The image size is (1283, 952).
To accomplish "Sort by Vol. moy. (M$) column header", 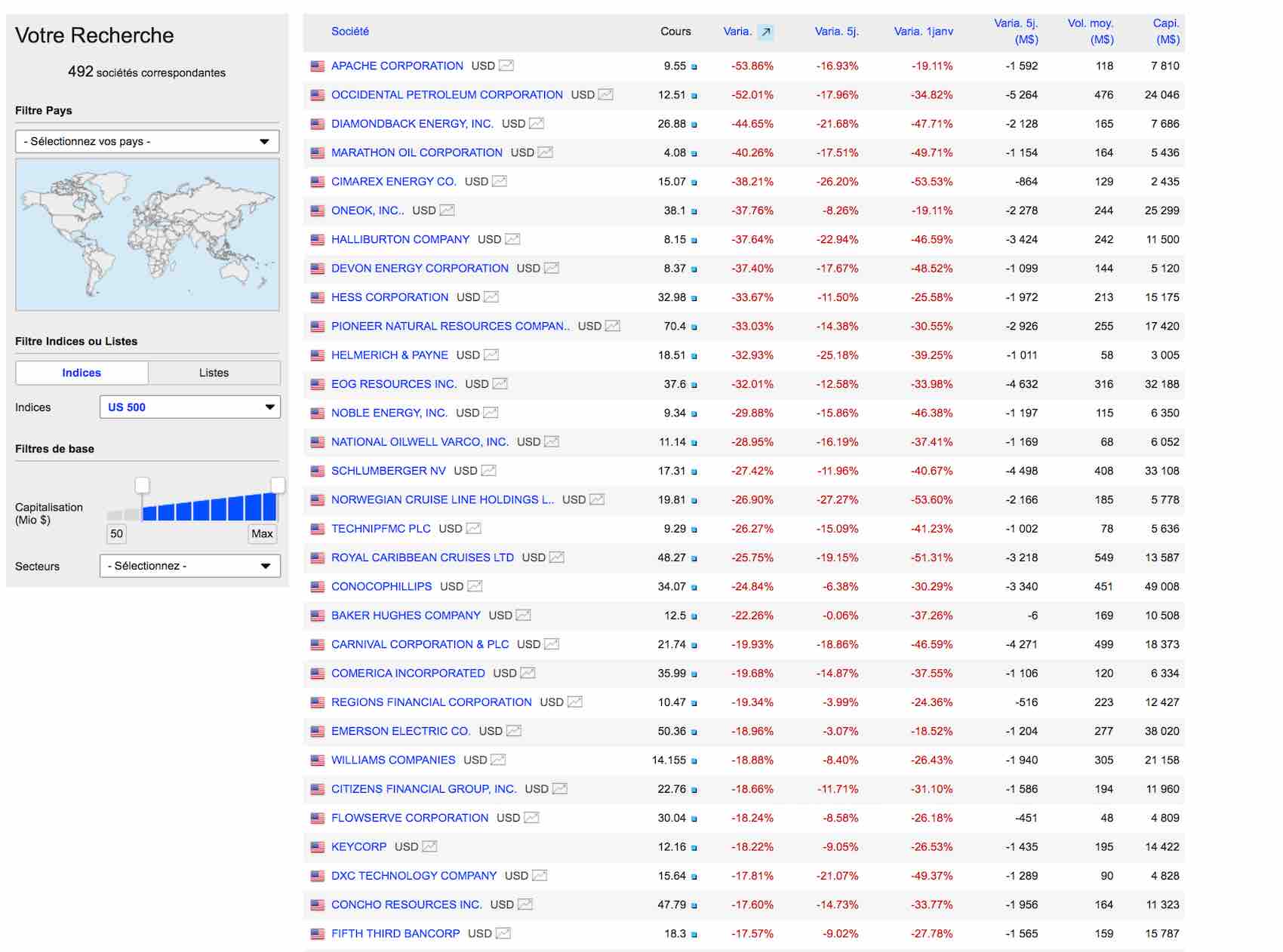I will coord(1091,31).
